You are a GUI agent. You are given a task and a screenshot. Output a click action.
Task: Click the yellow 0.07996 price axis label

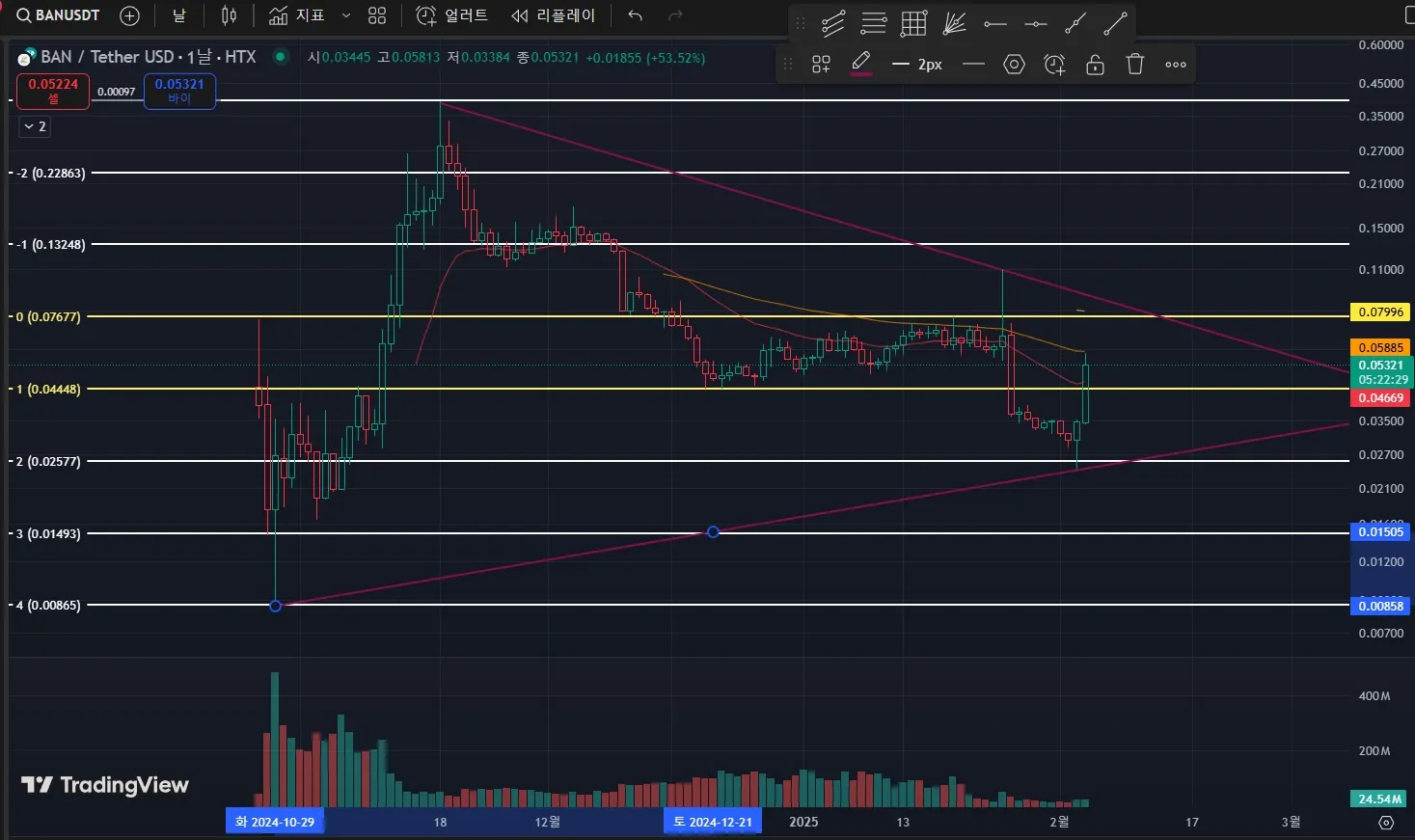tap(1380, 312)
